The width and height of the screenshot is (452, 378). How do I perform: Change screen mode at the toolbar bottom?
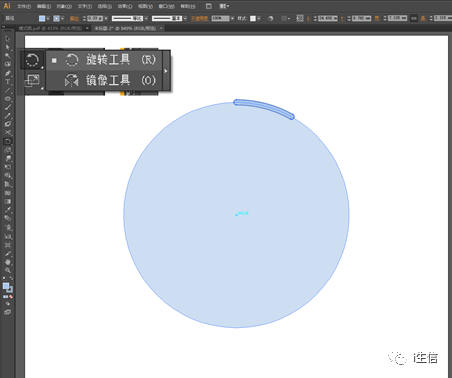tap(8, 312)
